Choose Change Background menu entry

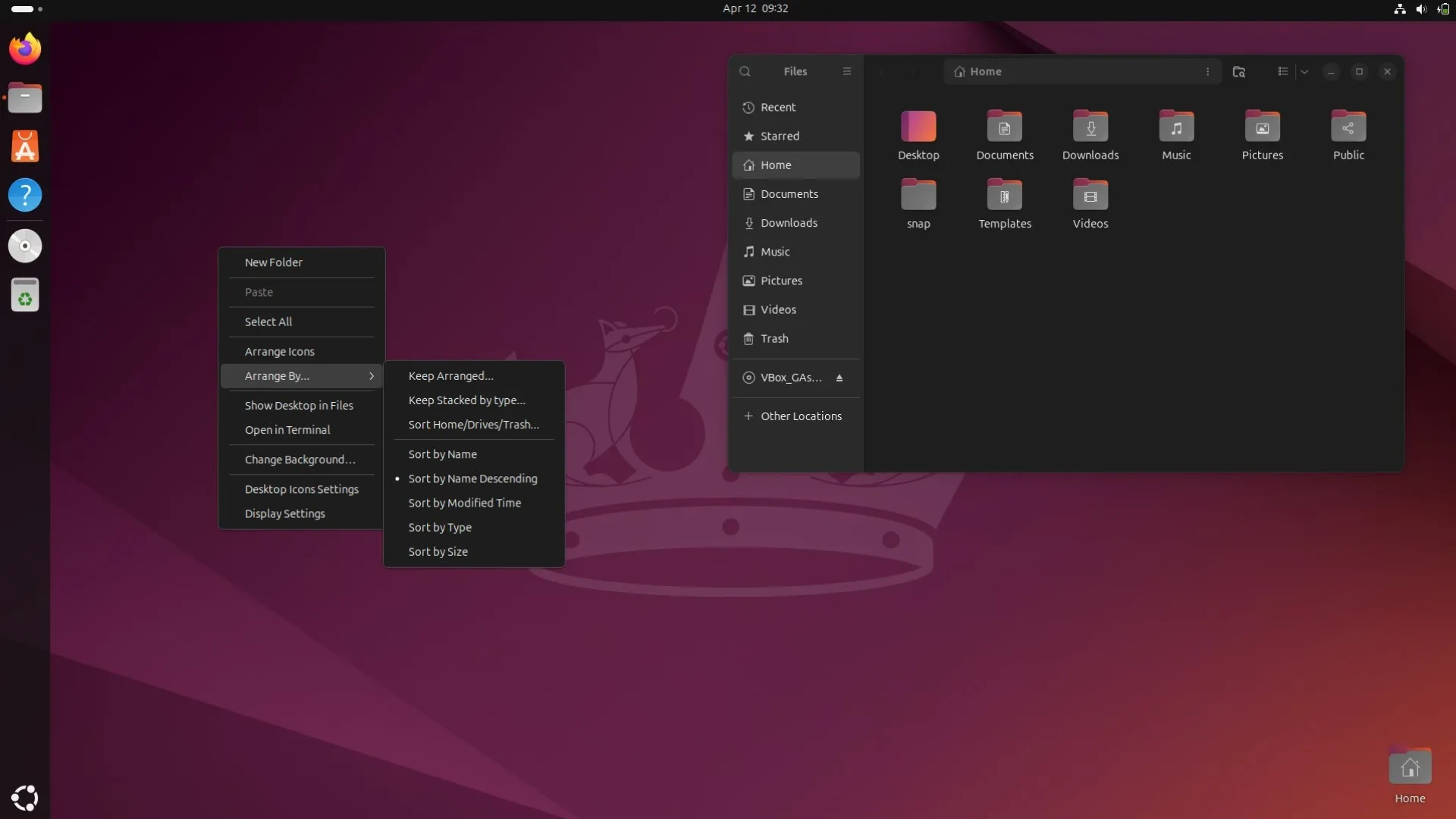pos(300,460)
